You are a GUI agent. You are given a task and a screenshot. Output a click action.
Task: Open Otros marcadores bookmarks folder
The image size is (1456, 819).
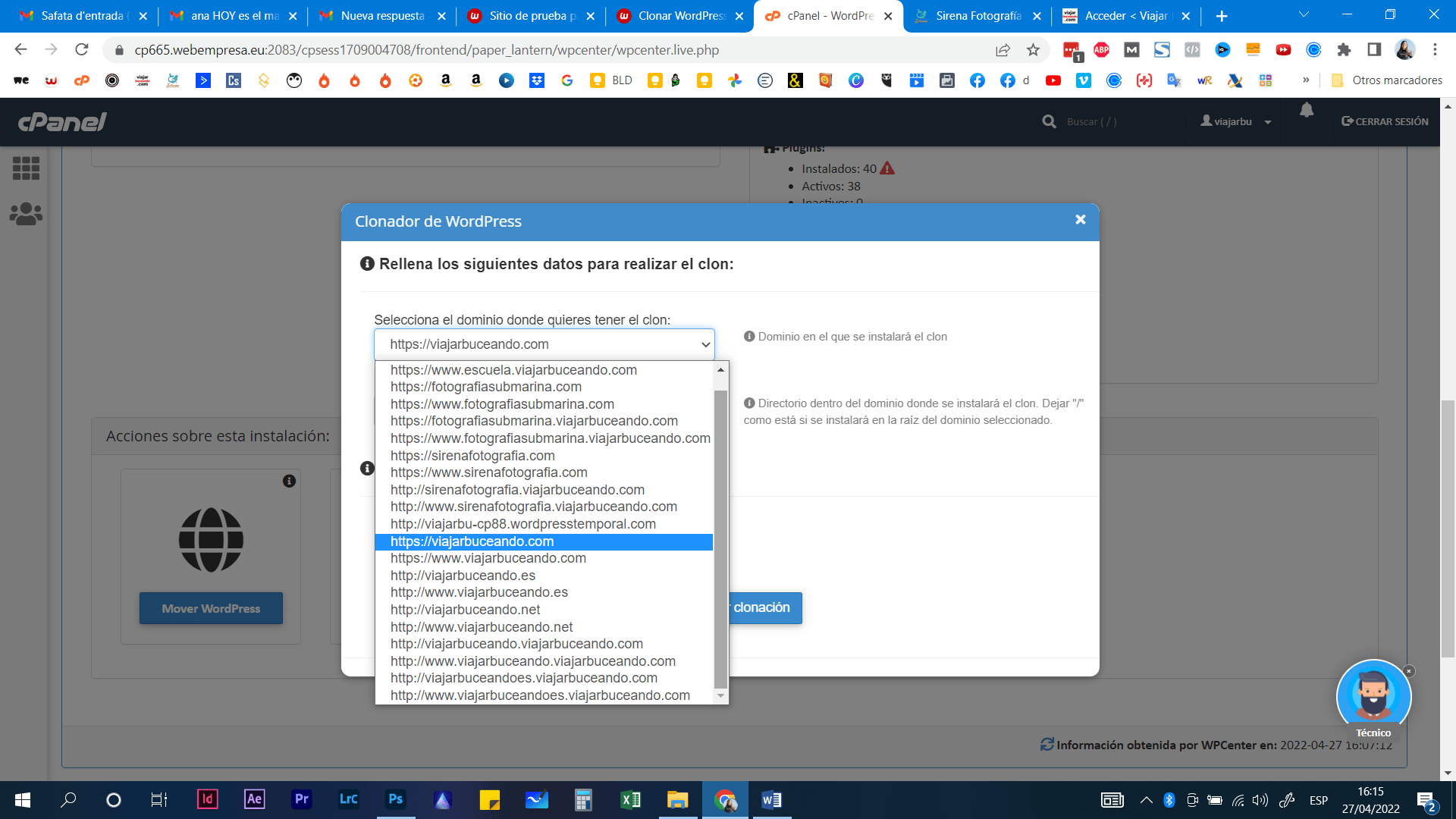point(1387,80)
